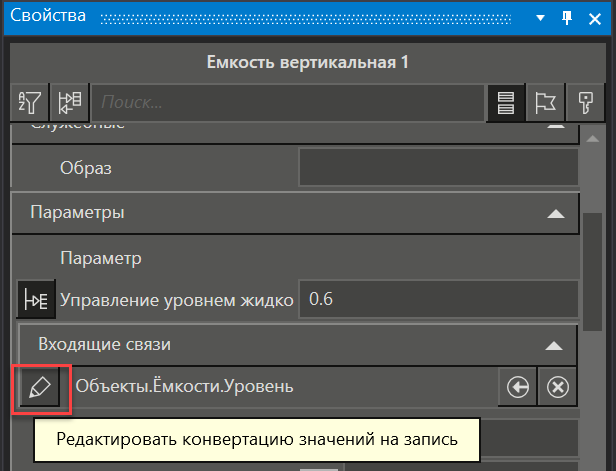616x471 pixels.
Task: Switch to the list view icon
Action: pyautogui.click(x=506, y=102)
